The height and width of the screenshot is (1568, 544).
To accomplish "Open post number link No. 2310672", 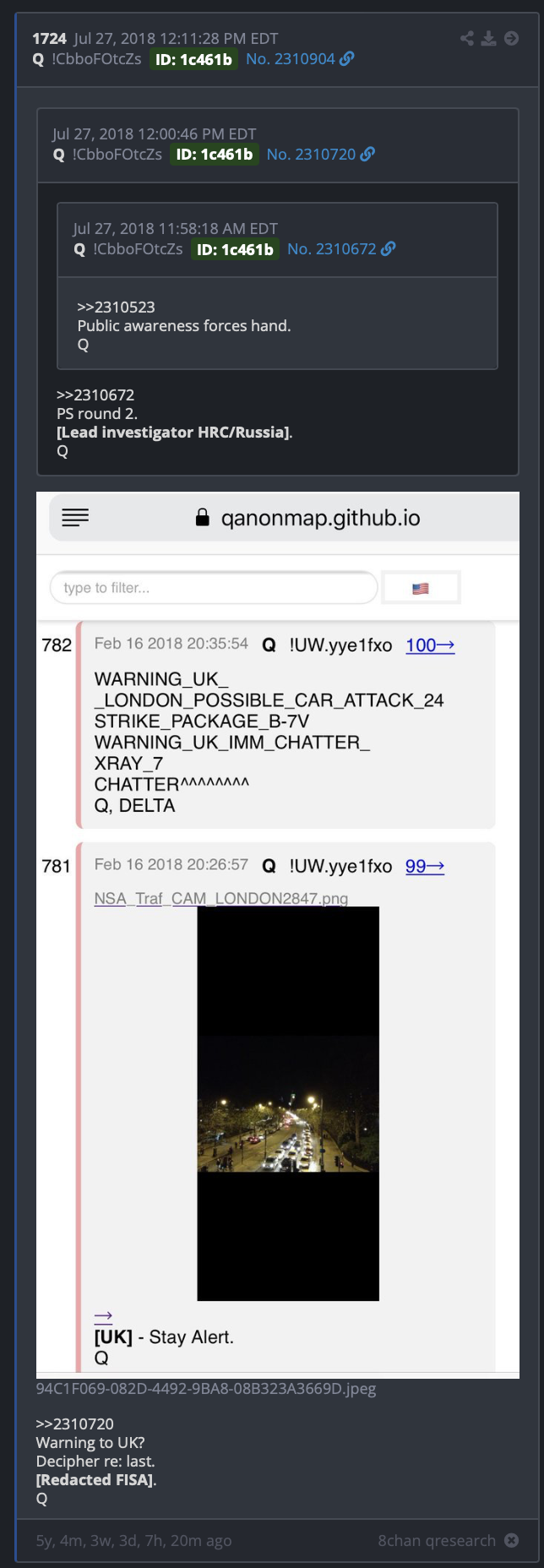I will tap(332, 248).
